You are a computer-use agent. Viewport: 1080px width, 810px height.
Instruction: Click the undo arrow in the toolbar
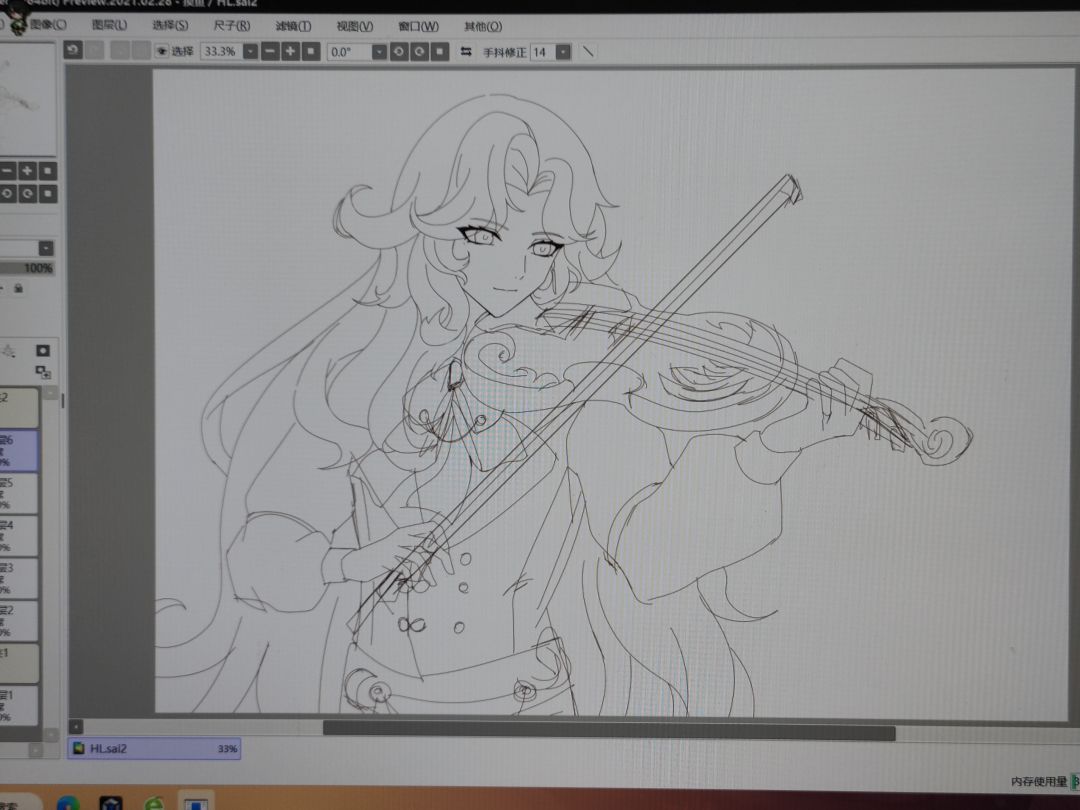pyautogui.click(x=73, y=50)
